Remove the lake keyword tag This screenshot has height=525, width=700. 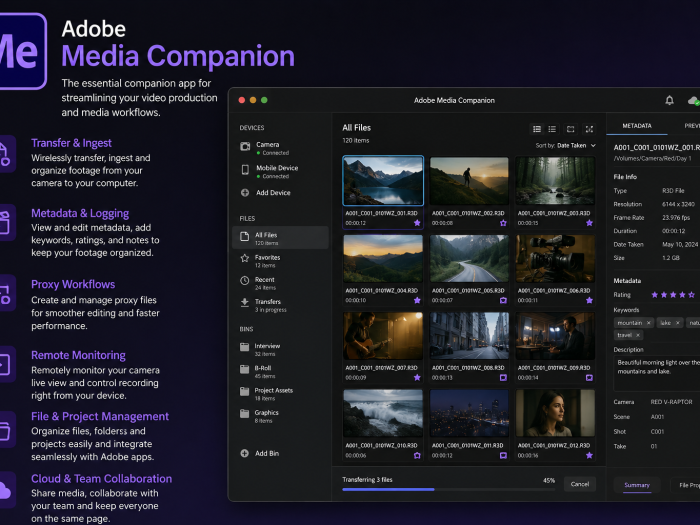(677, 323)
